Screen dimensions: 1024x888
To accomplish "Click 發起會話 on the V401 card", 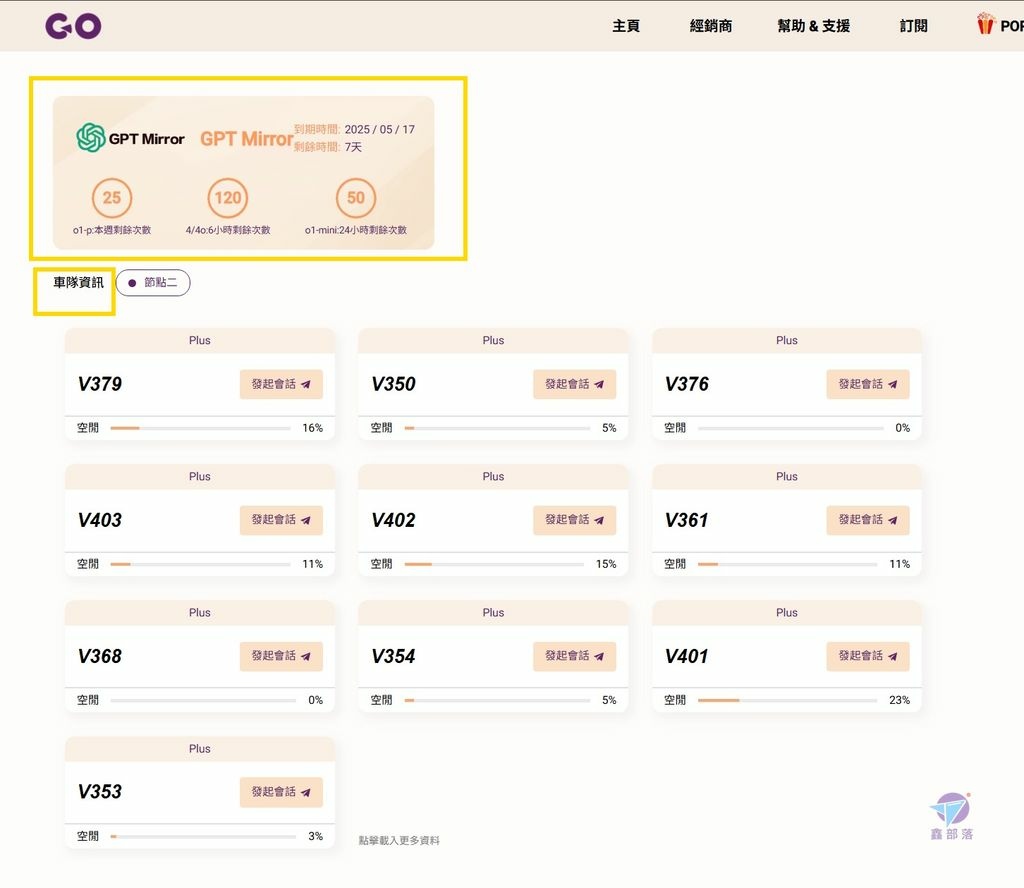I will point(867,656).
